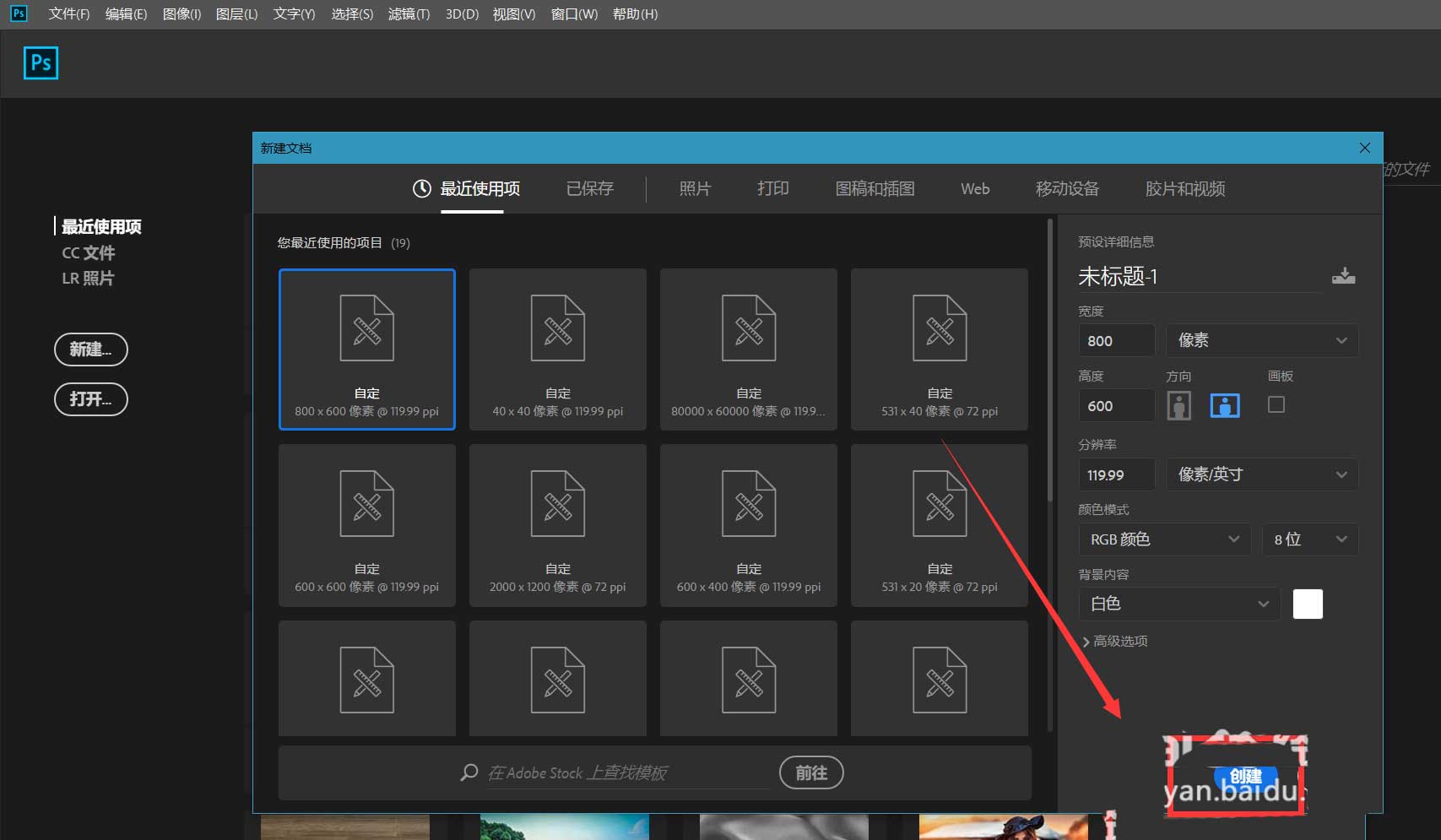Open the 窗口(W) menu
Viewport: 1441px width, 840px height.
[x=574, y=14]
